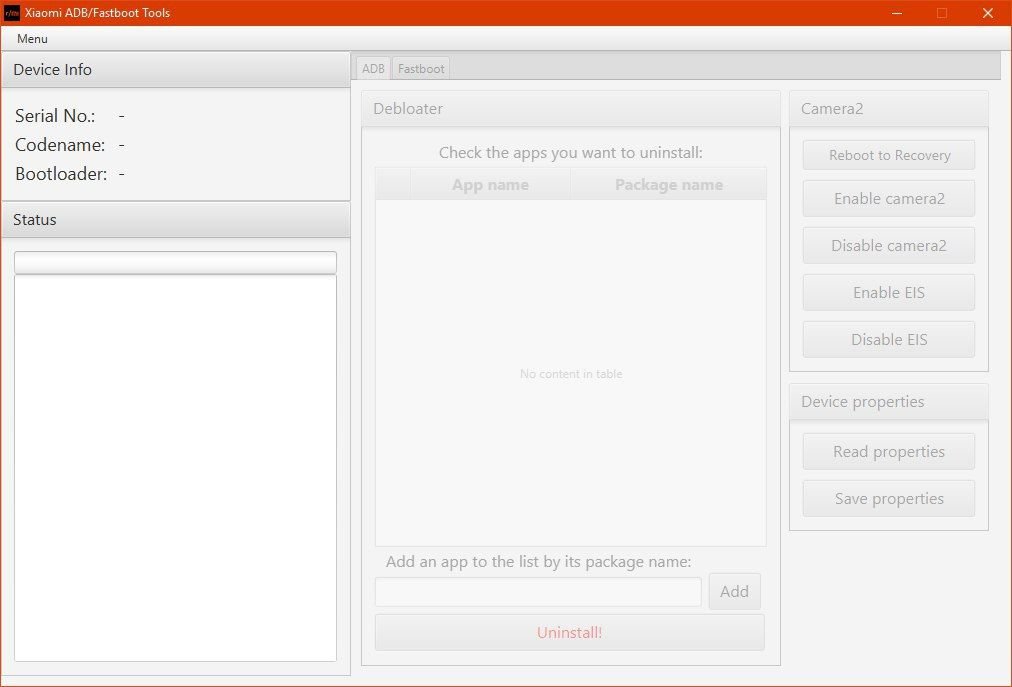The image size is (1012, 687).
Task: Click the Bootloader: label
Action: pyautogui.click(x=61, y=174)
